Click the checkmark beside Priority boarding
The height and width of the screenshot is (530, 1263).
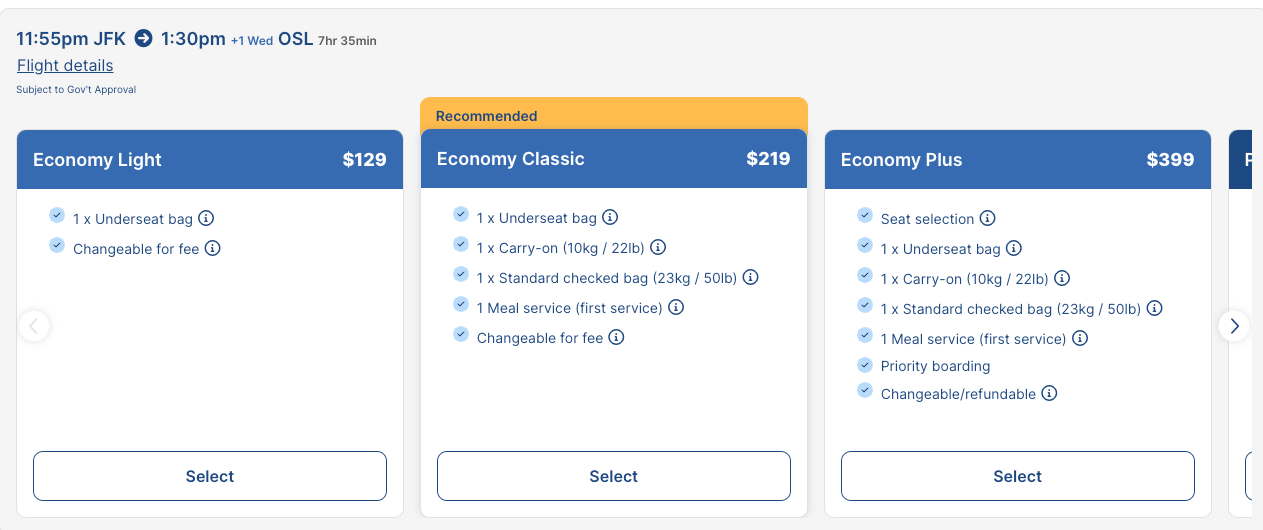pyautogui.click(x=865, y=365)
